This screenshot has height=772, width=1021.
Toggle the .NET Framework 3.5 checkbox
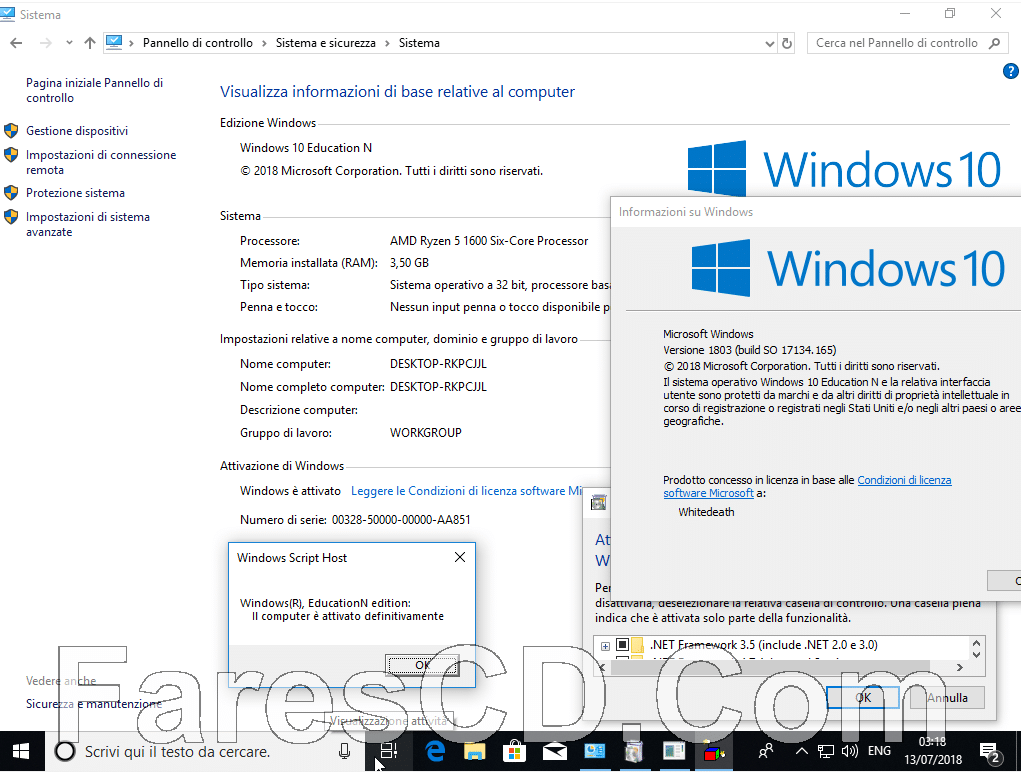point(622,645)
